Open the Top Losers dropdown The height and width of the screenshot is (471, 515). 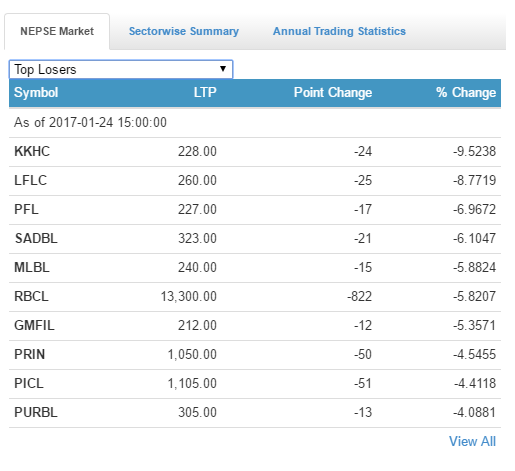(121, 69)
